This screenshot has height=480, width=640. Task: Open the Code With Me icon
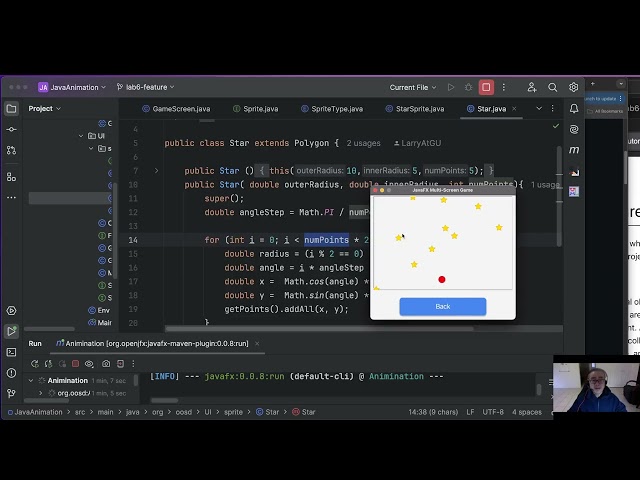pos(531,87)
